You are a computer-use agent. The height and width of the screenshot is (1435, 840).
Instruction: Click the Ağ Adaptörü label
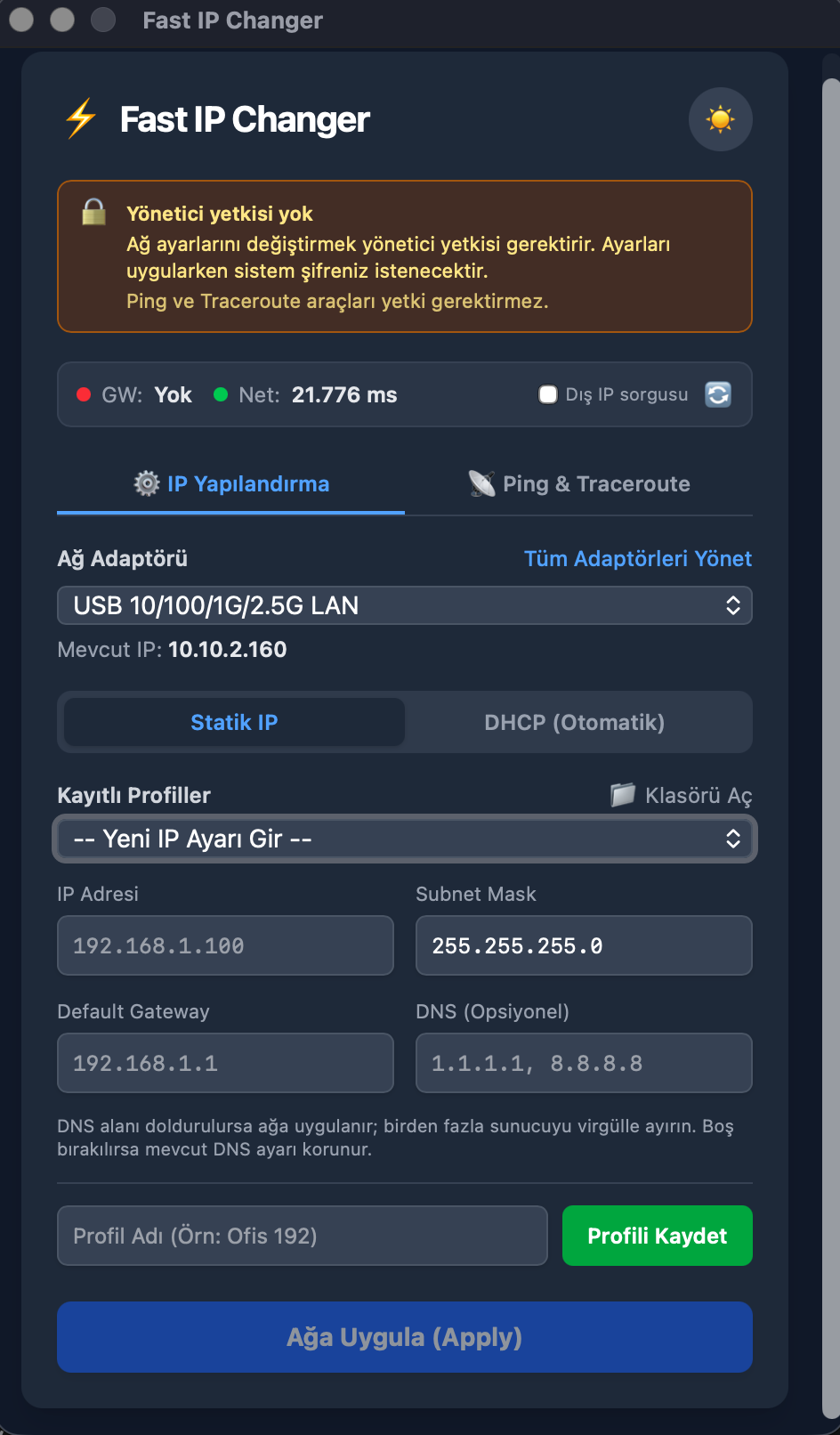pos(123,558)
